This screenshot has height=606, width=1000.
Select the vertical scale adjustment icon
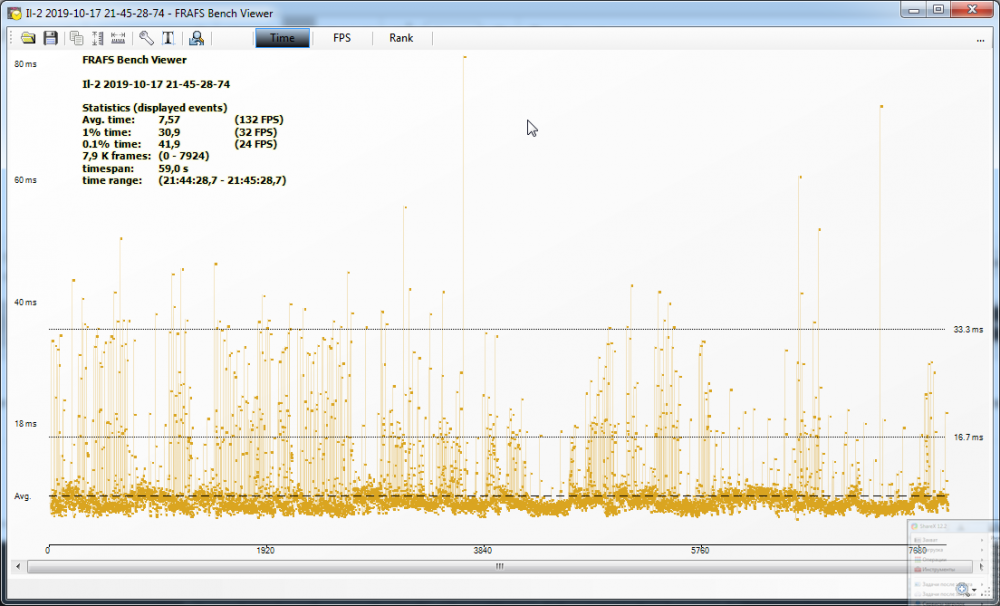pos(97,38)
